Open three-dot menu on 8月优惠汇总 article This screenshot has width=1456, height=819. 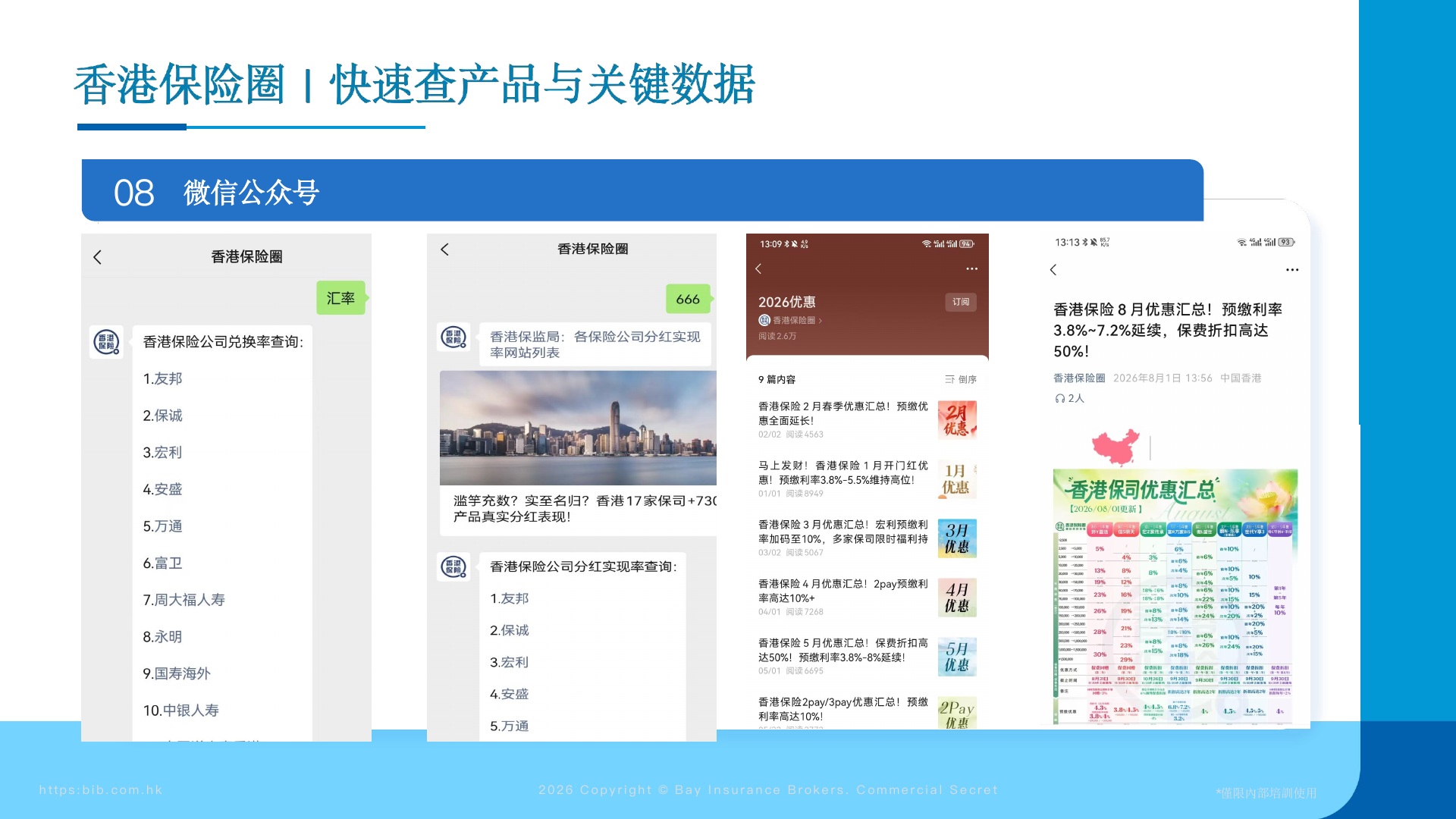1292,269
